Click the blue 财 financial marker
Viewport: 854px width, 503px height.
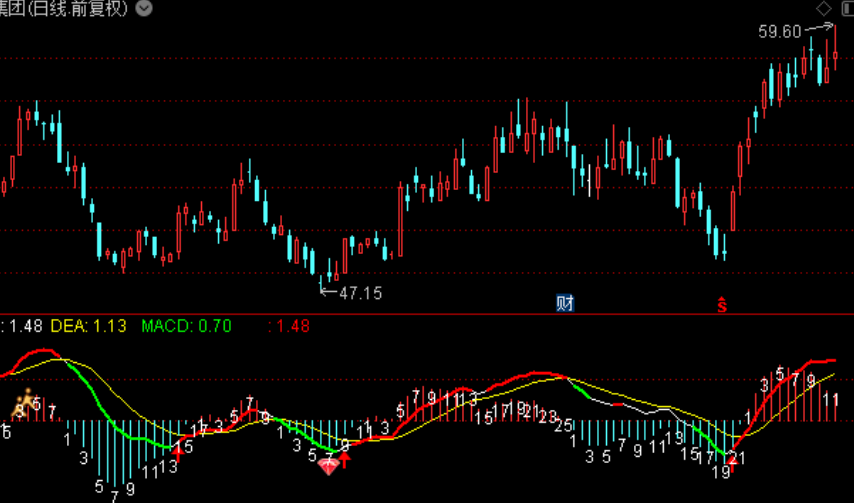565,303
